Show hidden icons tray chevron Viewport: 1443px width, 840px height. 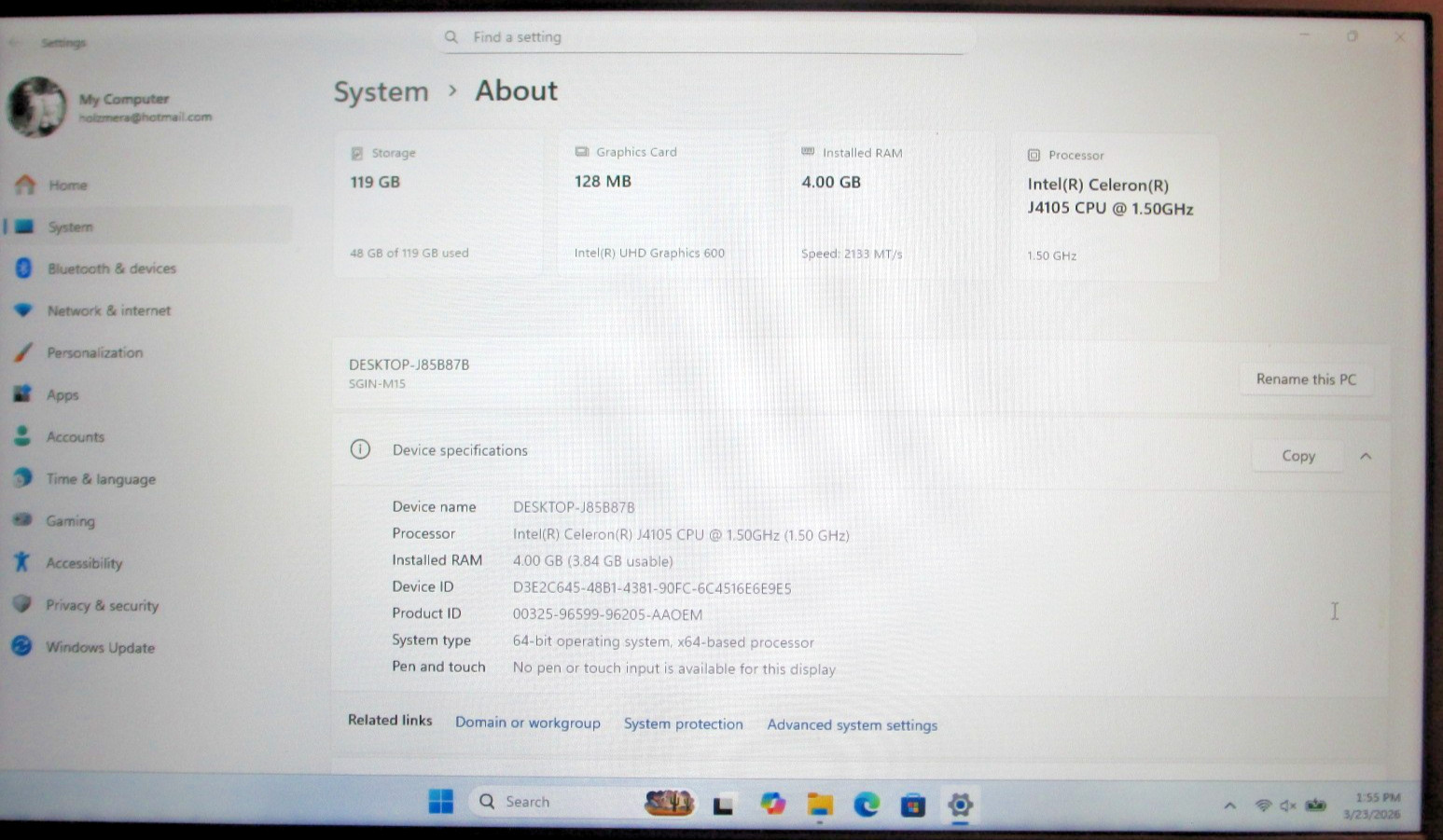coord(1229,806)
